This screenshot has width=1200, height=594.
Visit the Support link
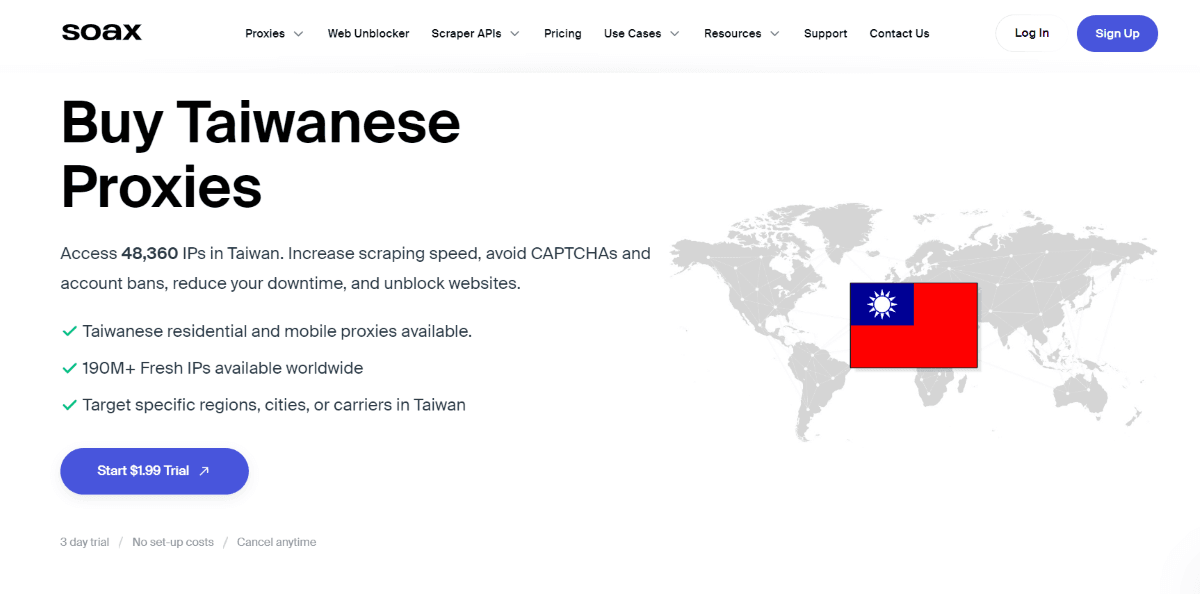(825, 34)
